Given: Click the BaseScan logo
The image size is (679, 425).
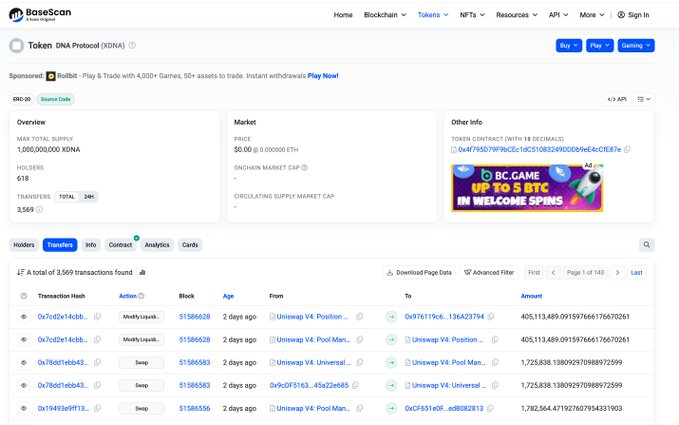Looking at the screenshot, I should [40, 15].
